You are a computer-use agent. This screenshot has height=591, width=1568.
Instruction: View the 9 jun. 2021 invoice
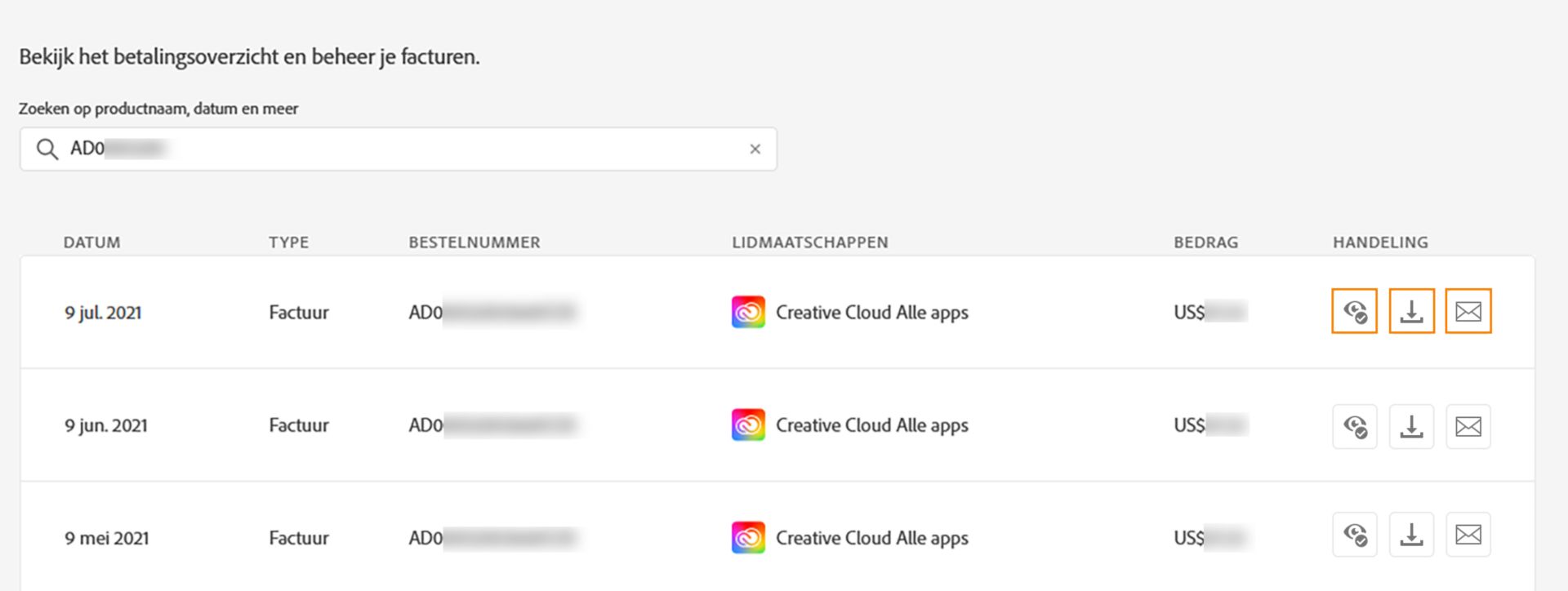(x=1354, y=426)
